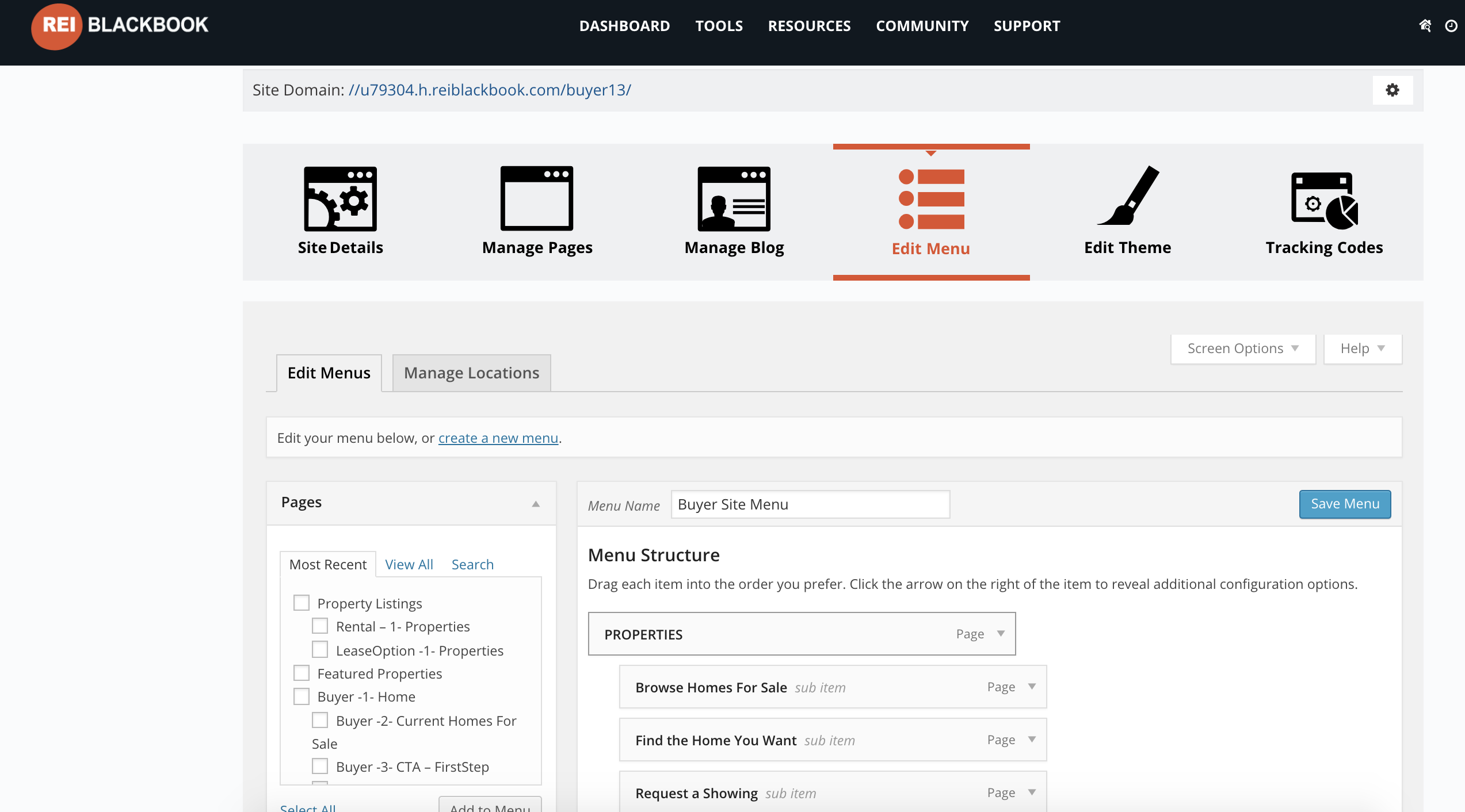Open RESOURCES in top navigation

[809, 26]
